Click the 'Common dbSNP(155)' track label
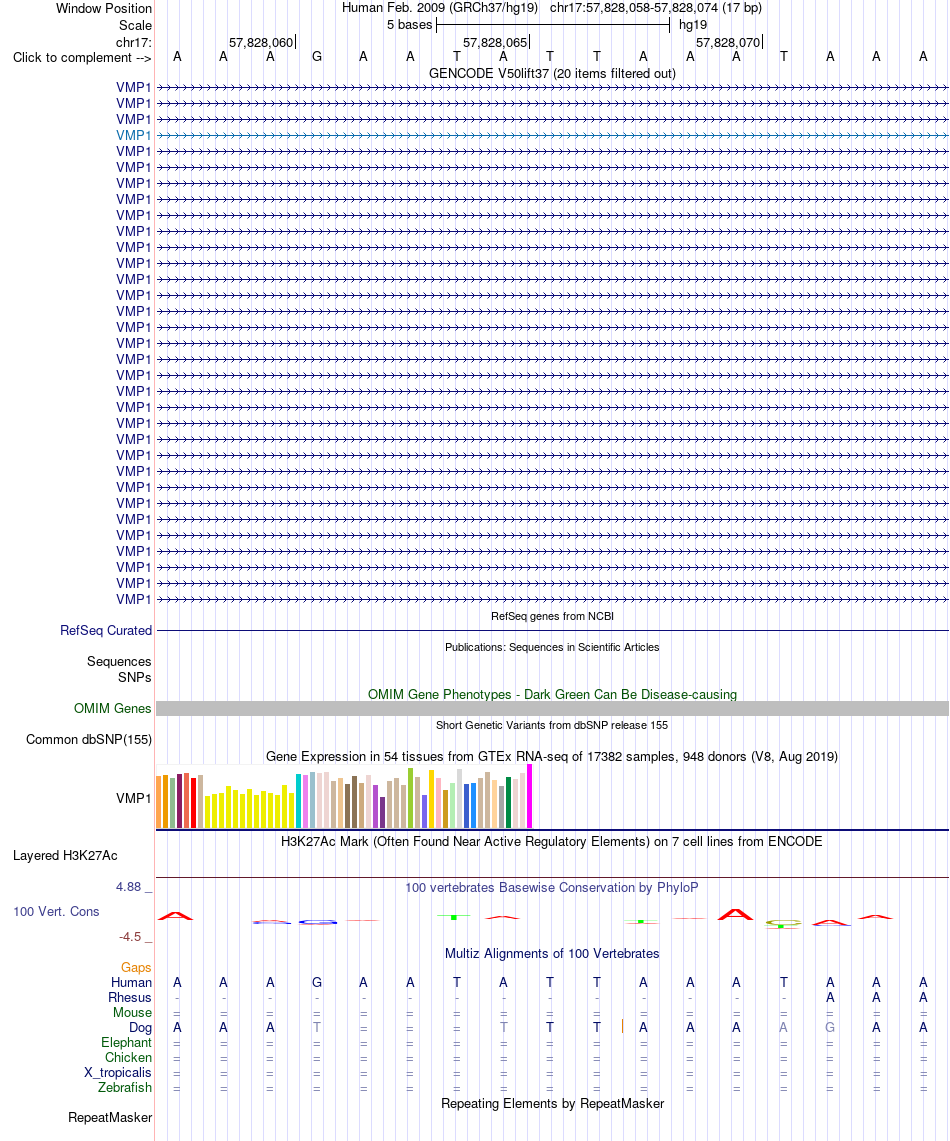Screen dimensions: 950x1141 point(89,740)
